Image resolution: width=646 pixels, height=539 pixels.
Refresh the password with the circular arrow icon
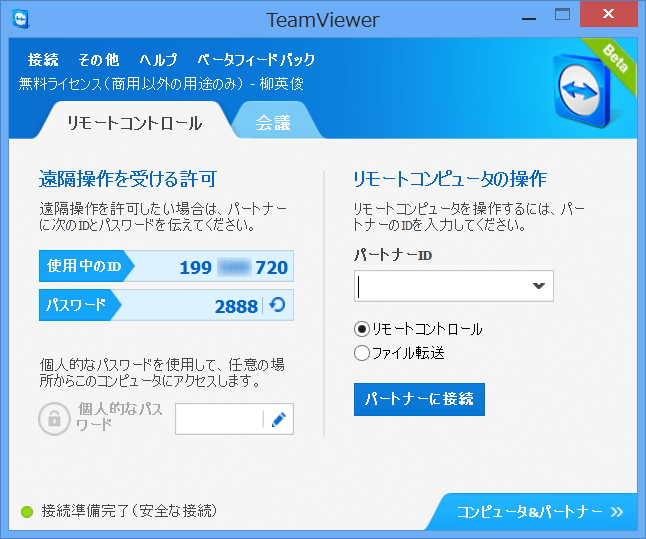point(277,305)
